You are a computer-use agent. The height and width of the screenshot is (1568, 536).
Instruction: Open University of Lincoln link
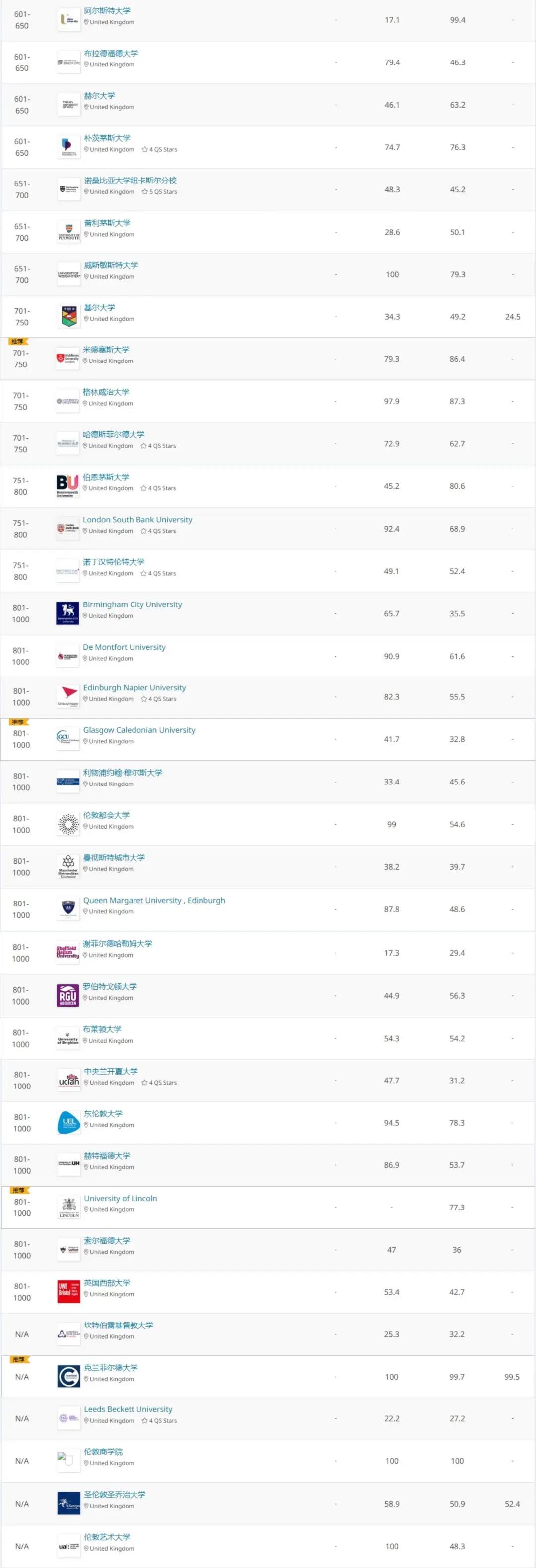point(121,1198)
